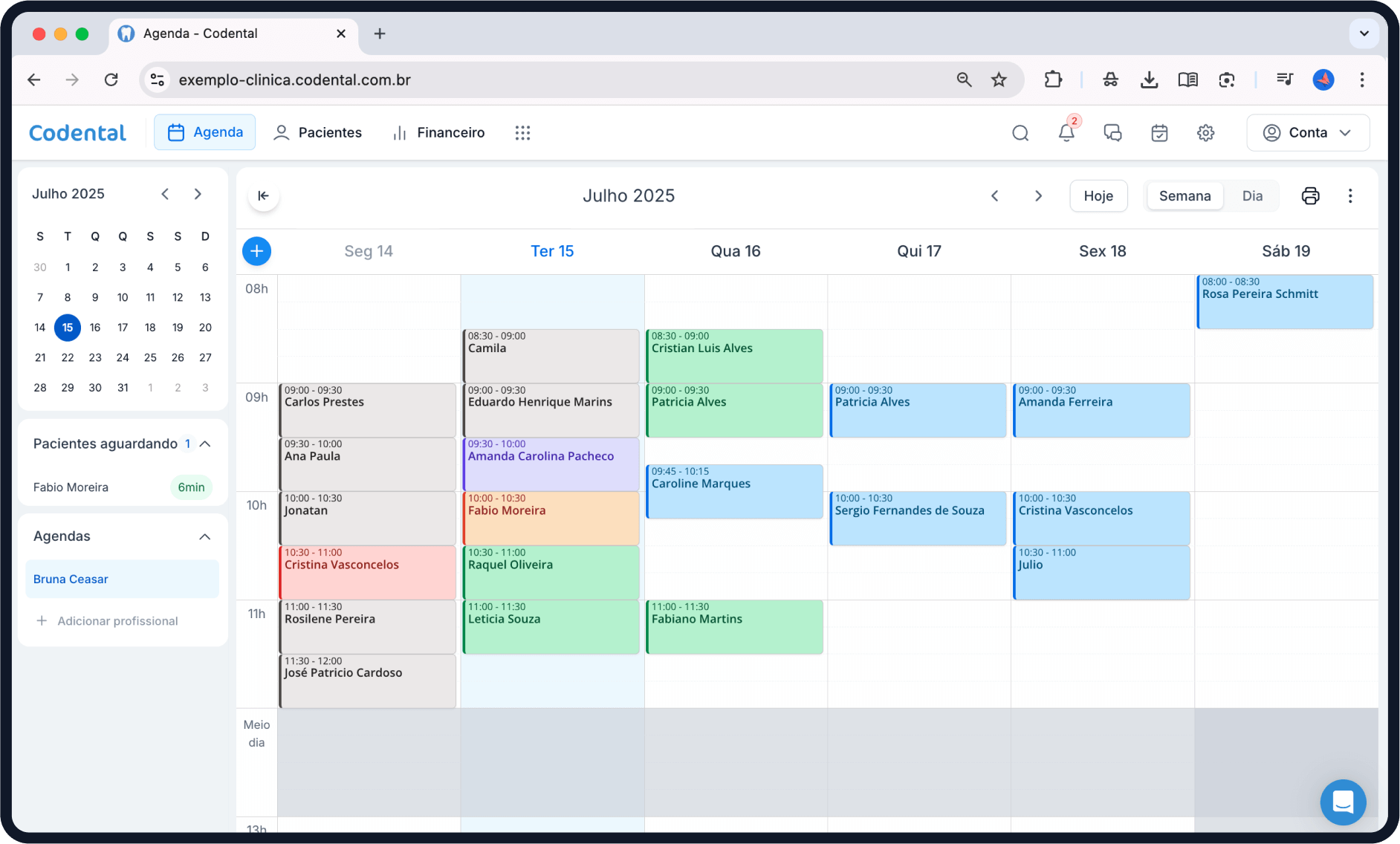Click the blue plus add appointment button
This screenshot has height=844, width=1400.
click(256, 251)
